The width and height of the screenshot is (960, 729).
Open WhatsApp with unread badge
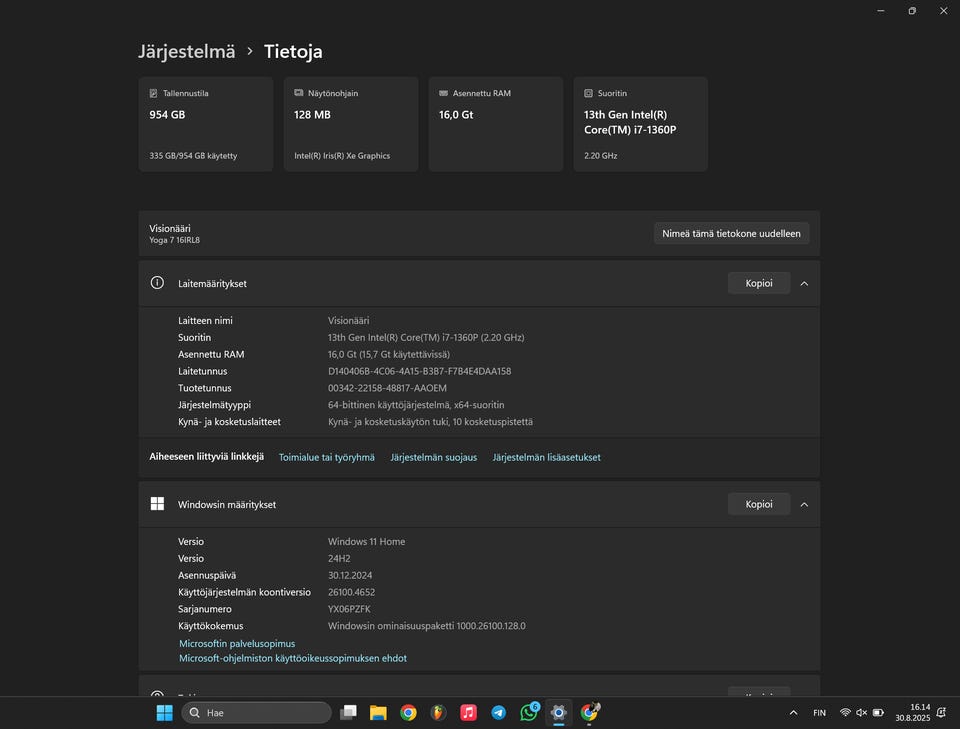[x=529, y=712]
